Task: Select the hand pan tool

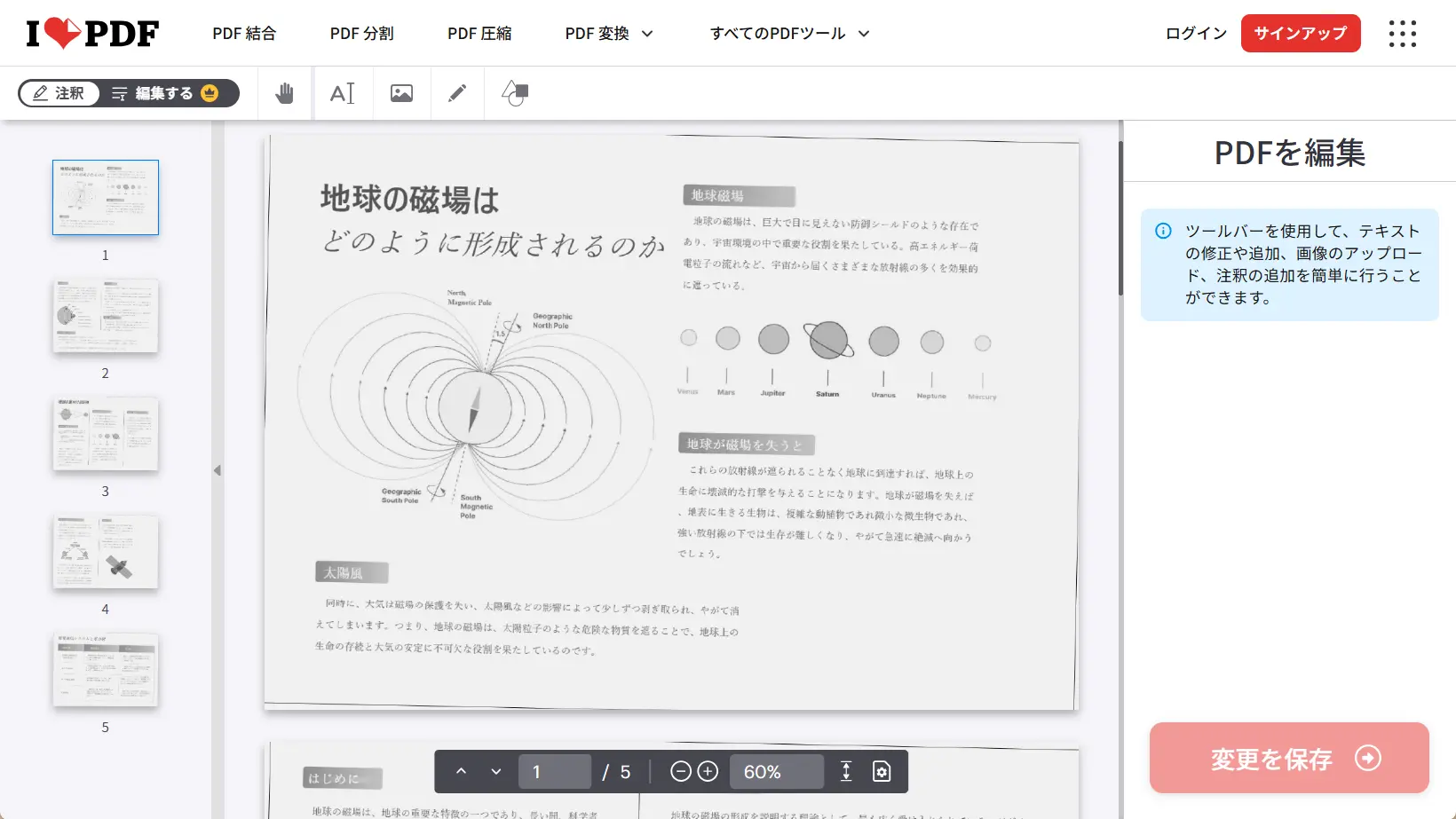Action: tap(283, 92)
